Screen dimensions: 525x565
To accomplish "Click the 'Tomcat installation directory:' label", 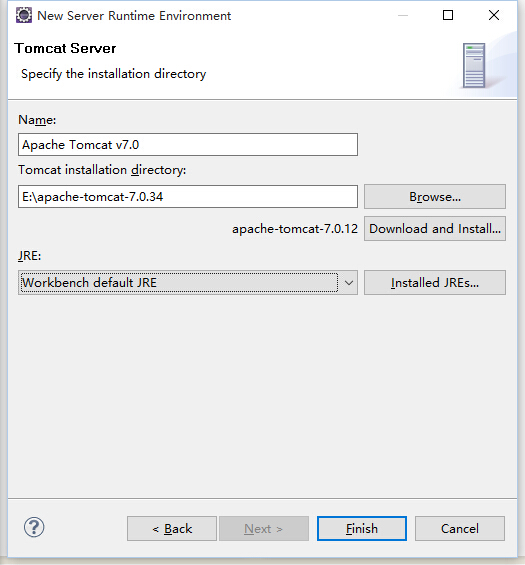I will pos(102,170).
